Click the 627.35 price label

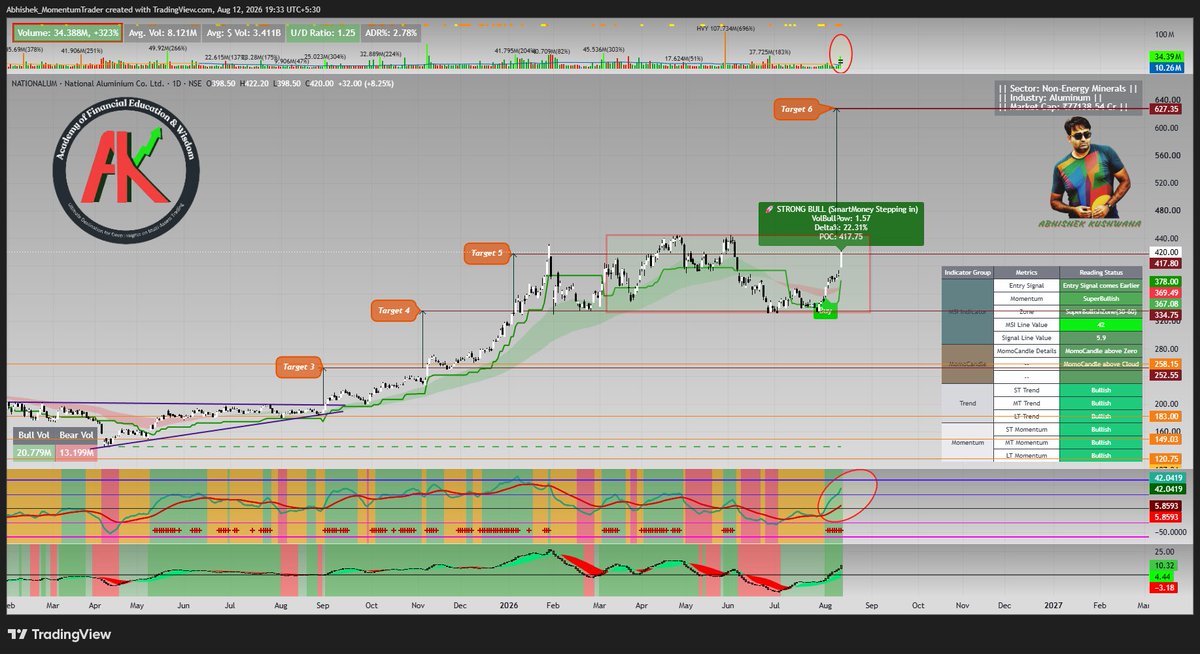[x=1167, y=109]
